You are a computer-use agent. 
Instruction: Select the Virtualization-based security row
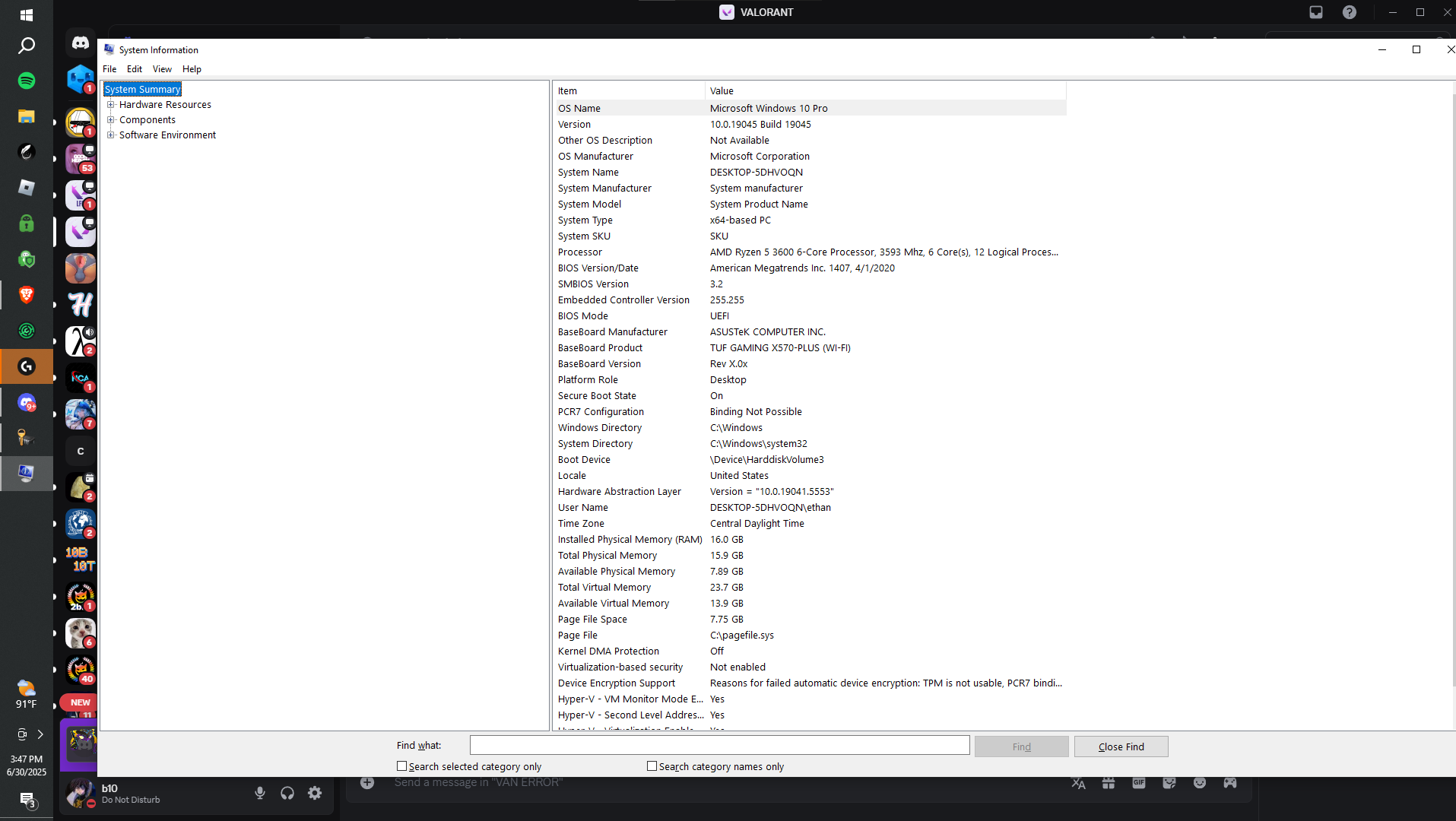810,667
